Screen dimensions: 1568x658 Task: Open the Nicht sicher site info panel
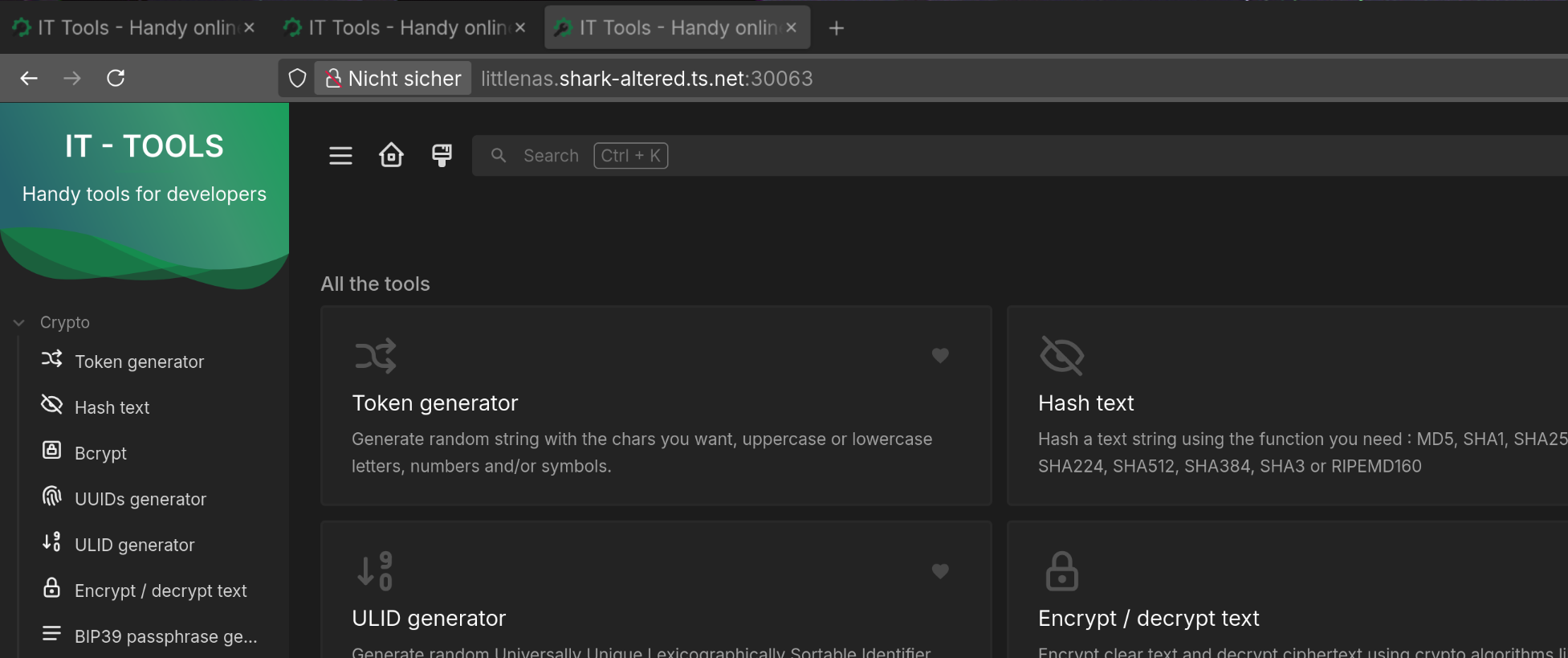[x=393, y=78]
